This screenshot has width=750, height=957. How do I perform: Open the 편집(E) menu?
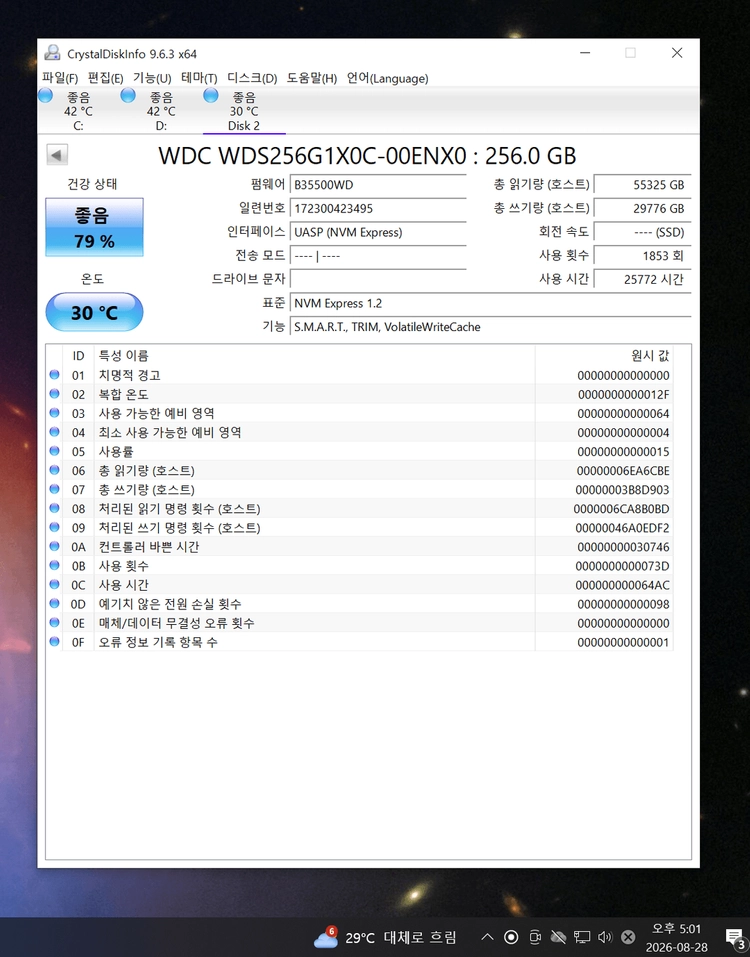coord(106,78)
